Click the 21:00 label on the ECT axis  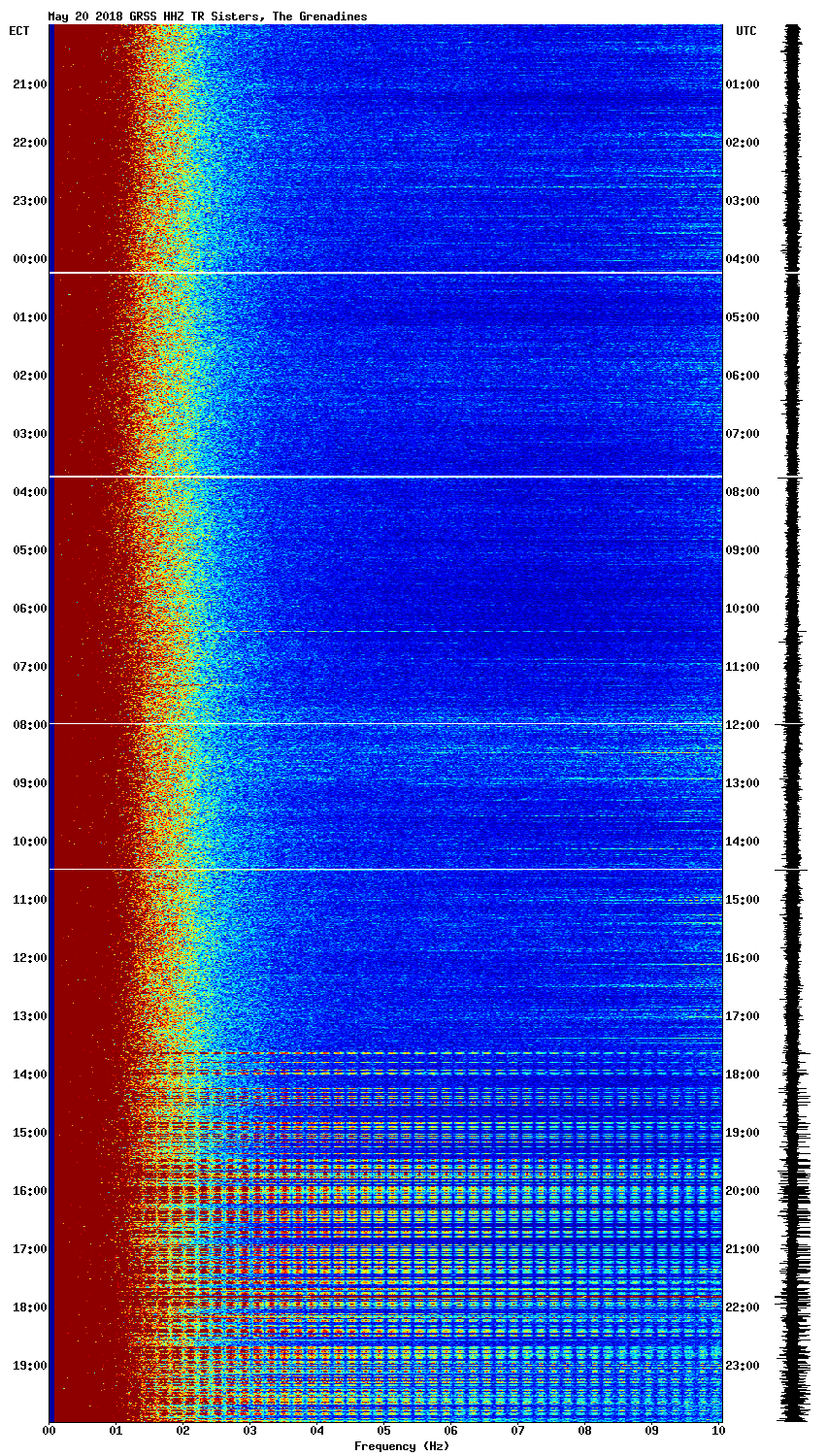[x=29, y=84]
